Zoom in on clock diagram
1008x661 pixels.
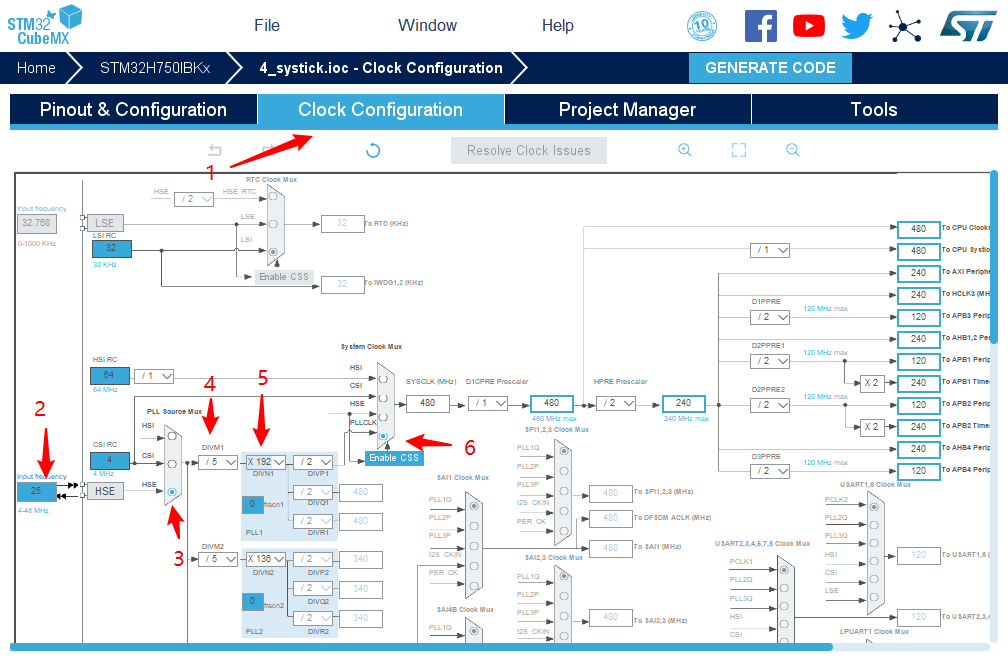pos(685,150)
